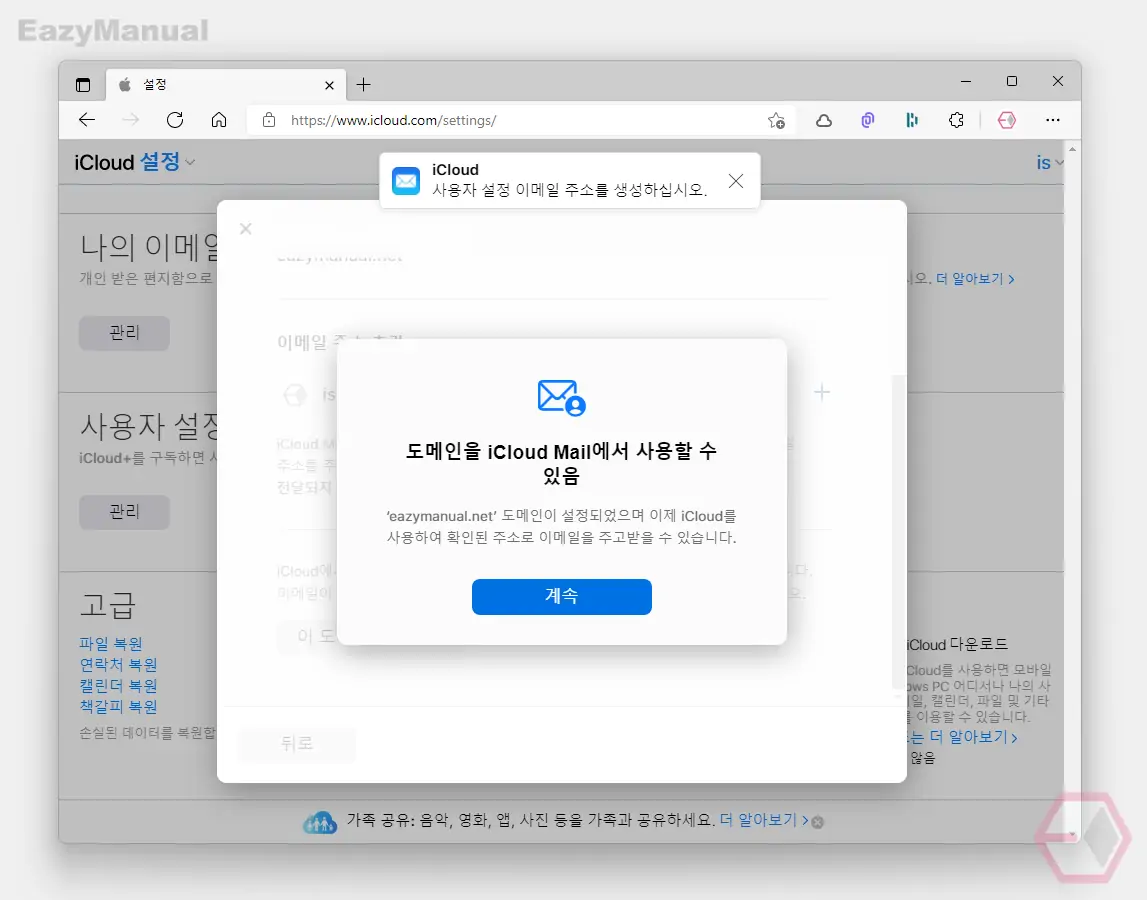Image resolution: width=1147 pixels, height=900 pixels.
Task: Click 관리 under 나의 이메일
Action: pyautogui.click(x=124, y=333)
